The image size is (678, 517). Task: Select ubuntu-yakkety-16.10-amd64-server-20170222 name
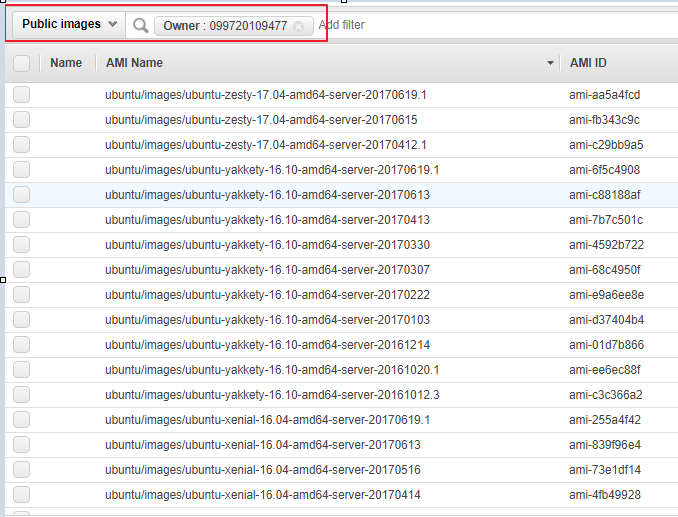pyautogui.click(x=268, y=295)
